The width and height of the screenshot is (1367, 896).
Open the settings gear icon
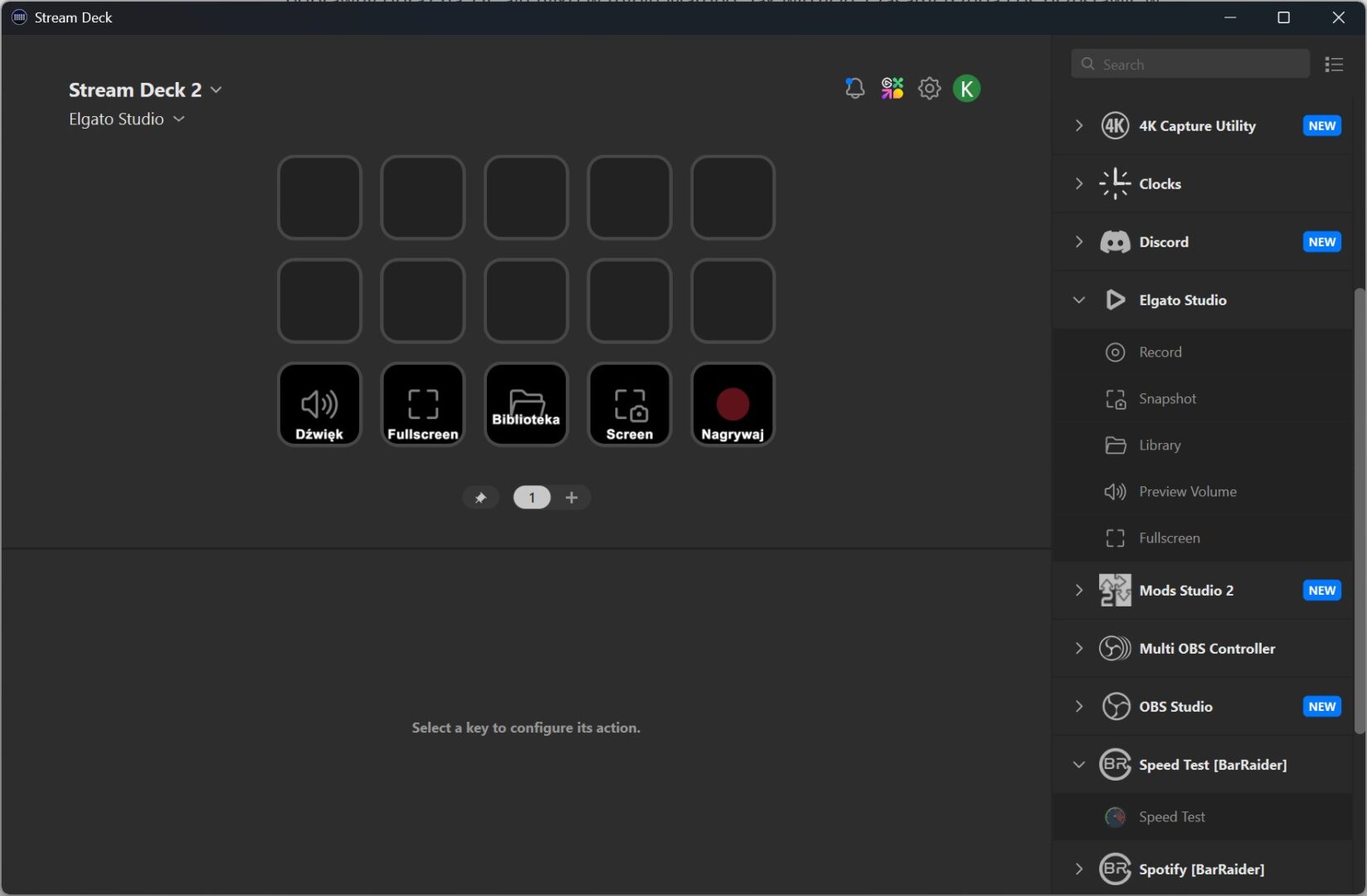tap(929, 88)
